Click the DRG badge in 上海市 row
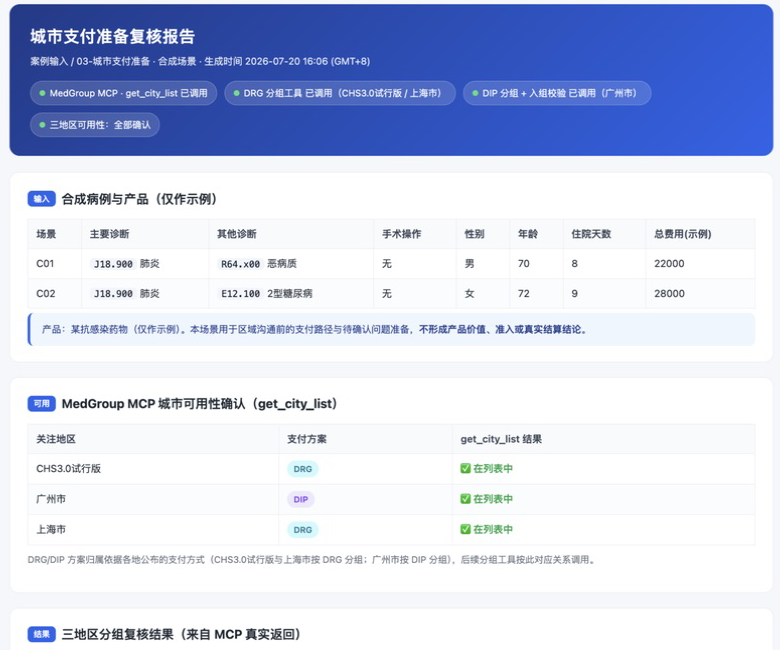780x650 pixels. (302, 530)
